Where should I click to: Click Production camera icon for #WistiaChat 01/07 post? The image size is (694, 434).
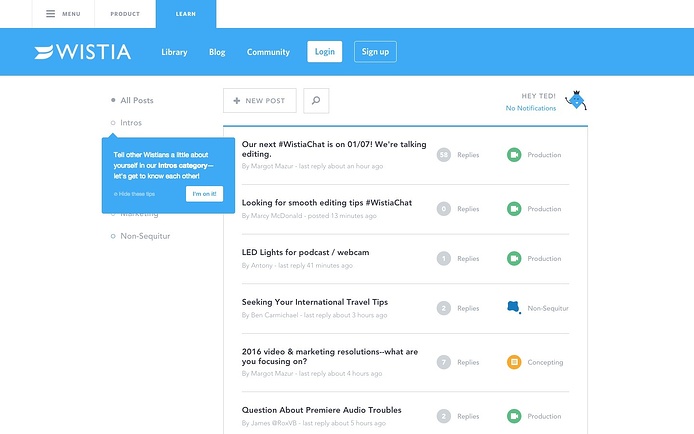click(514, 155)
